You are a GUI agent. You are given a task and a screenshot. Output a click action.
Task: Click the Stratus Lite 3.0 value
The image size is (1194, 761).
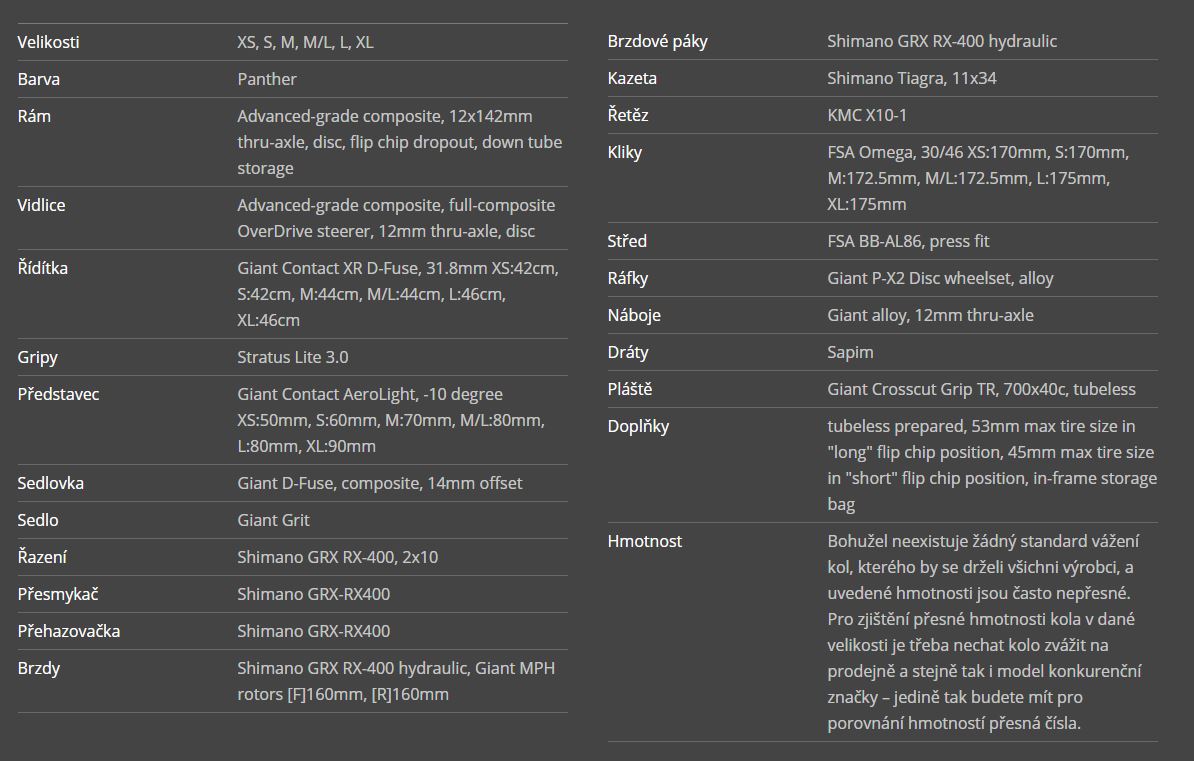pyautogui.click(x=292, y=357)
